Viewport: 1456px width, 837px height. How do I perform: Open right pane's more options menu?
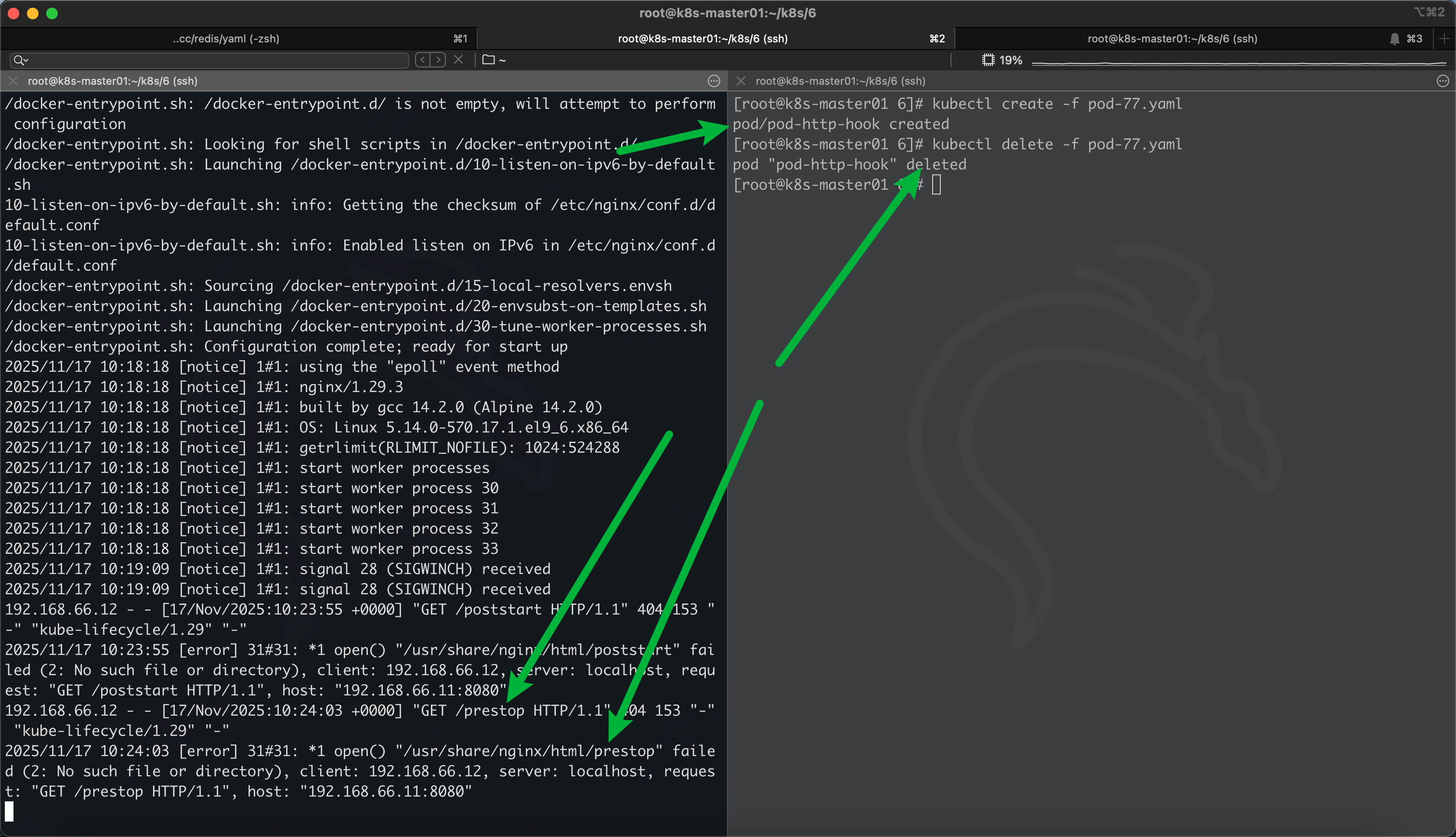point(1442,81)
